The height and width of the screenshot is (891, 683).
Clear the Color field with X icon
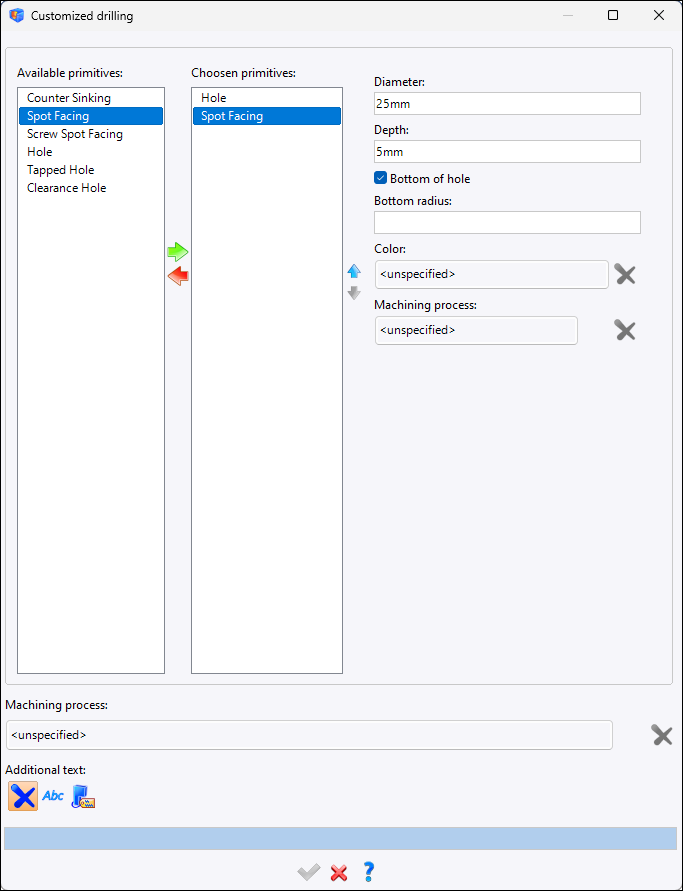tap(625, 274)
